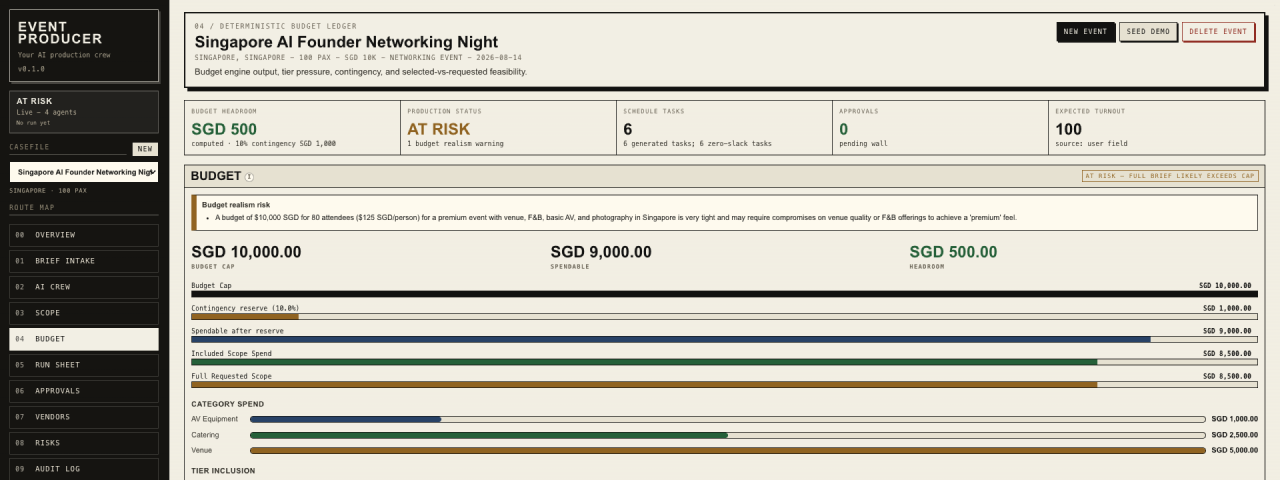Click the Contingency reserve bar

(x=724, y=316)
